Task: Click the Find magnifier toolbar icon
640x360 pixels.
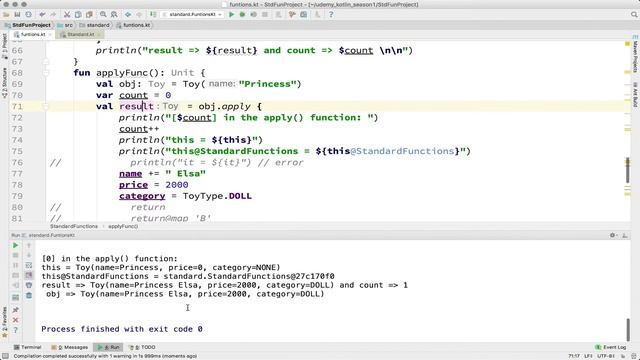Action: [x=103, y=15]
